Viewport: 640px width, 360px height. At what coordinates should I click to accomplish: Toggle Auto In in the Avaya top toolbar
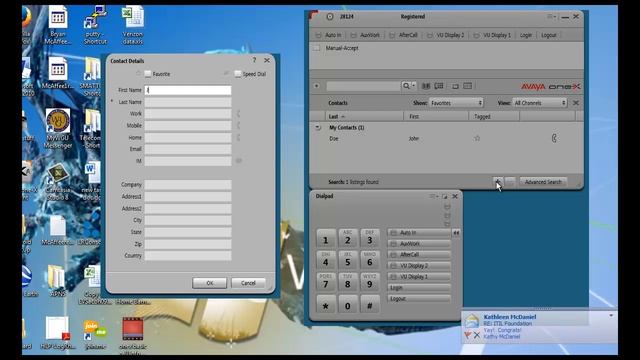329,35
